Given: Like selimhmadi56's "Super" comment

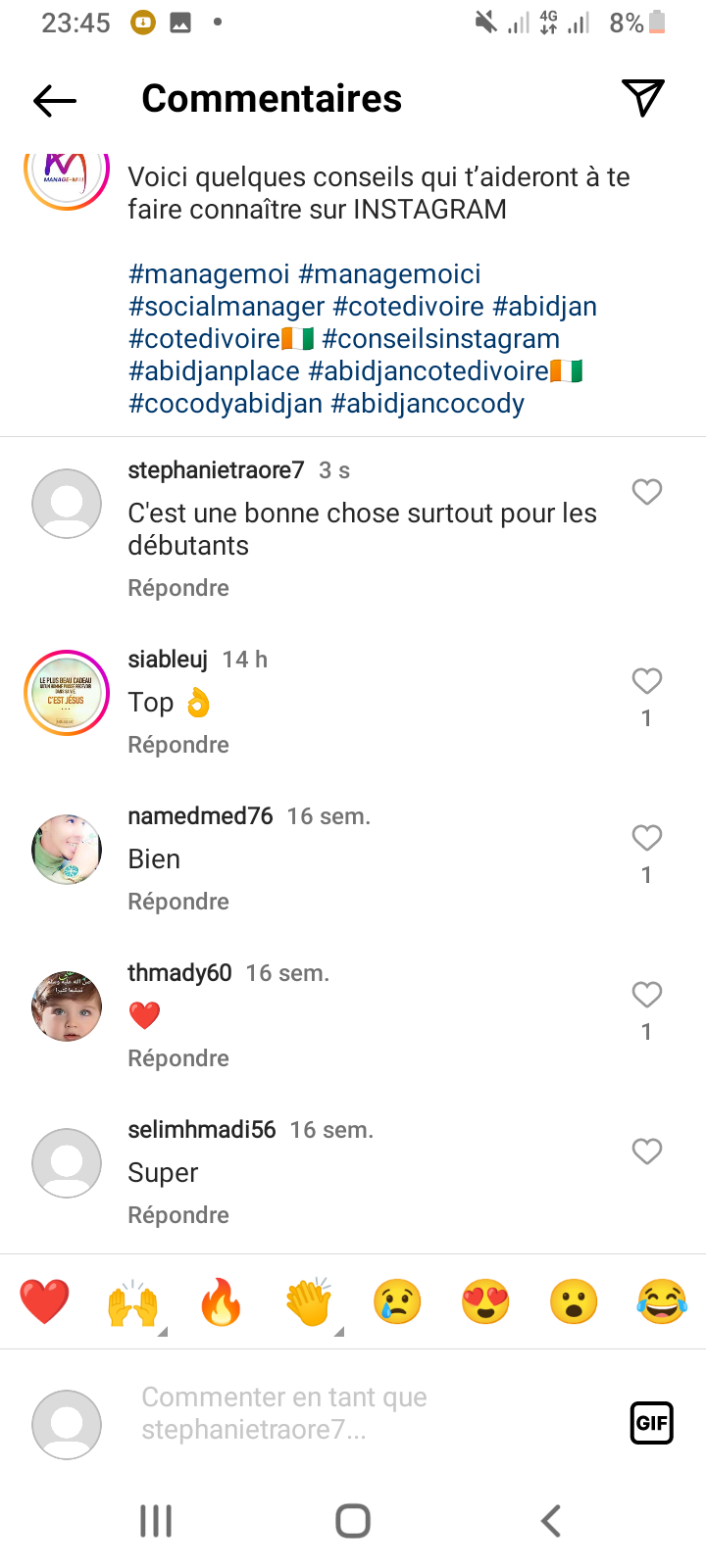Looking at the screenshot, I should click(646, 1151).
